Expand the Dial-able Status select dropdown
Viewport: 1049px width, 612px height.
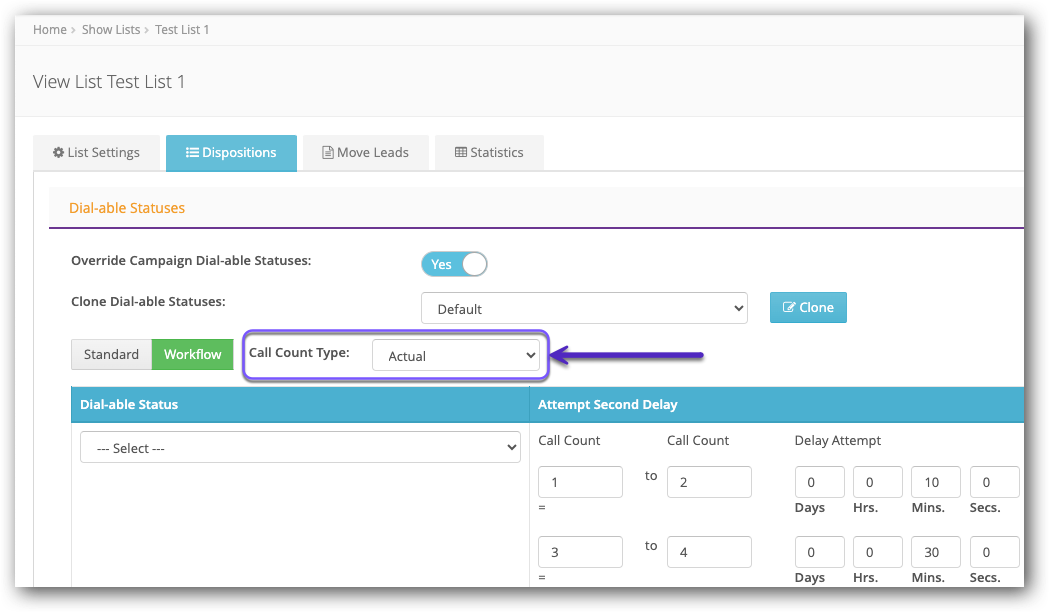tap(300, 448)
